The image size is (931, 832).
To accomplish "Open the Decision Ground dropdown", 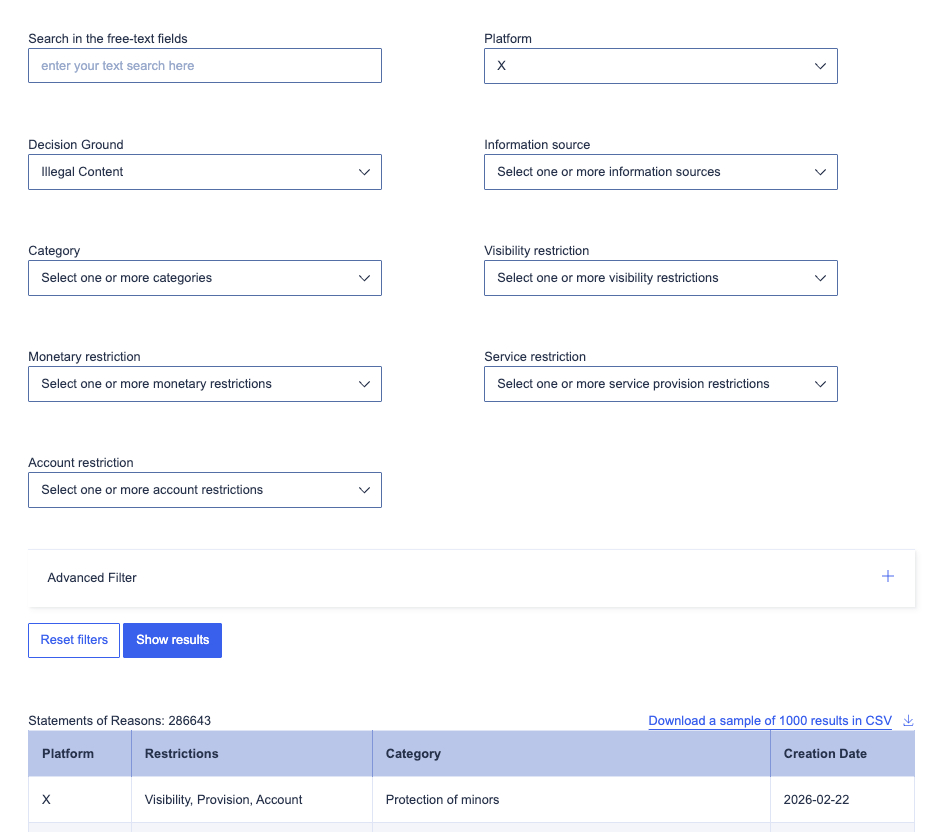I will tap(205, 172).
